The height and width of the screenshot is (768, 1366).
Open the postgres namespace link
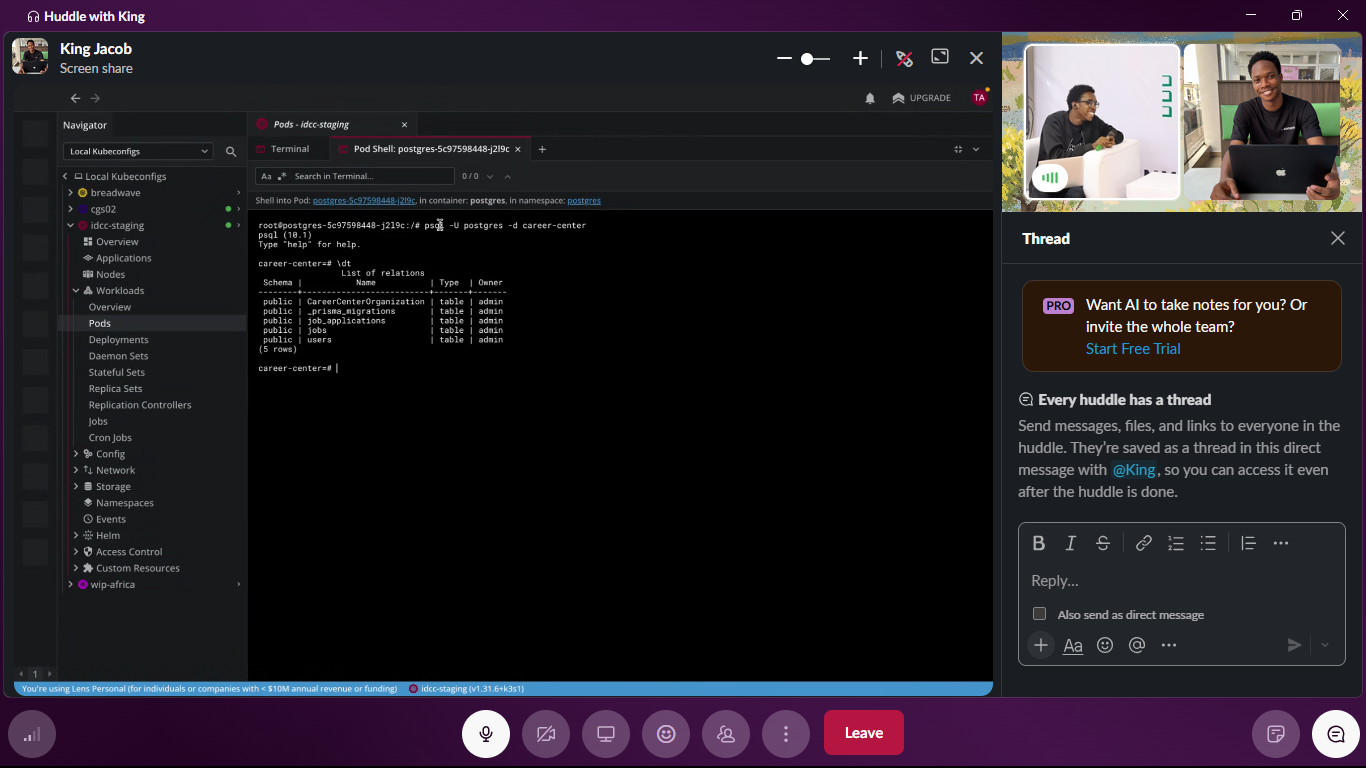click(x=584, y=201)
